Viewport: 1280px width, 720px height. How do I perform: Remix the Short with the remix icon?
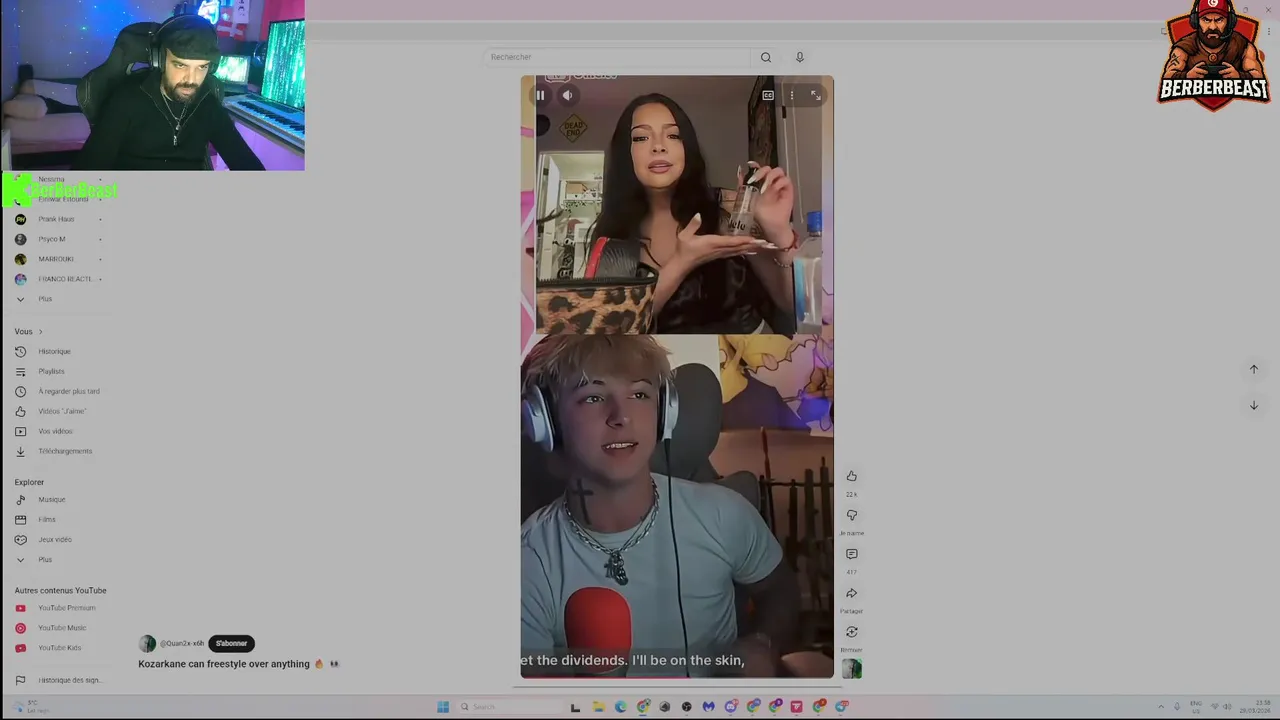[852, 632]
